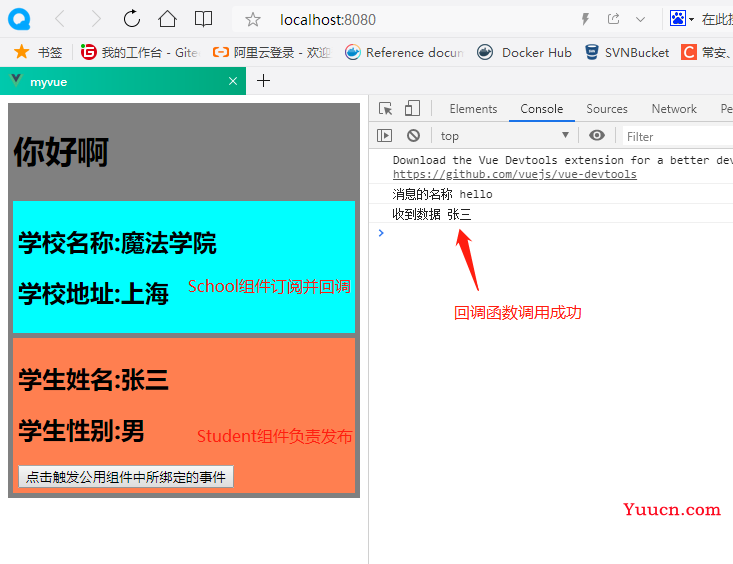Click the 点击触发公用组件中所绑定的事件 button
The width and height of the screenshot is (733, 564).
(x=126, y=477)
